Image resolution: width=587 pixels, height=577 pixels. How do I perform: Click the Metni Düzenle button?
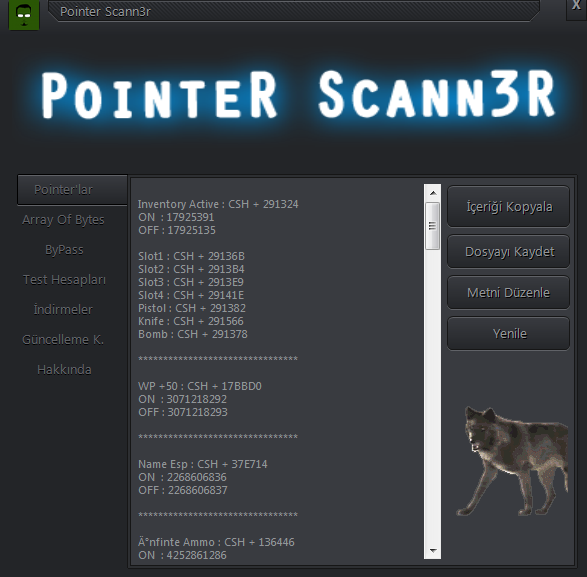click(508, 292)
